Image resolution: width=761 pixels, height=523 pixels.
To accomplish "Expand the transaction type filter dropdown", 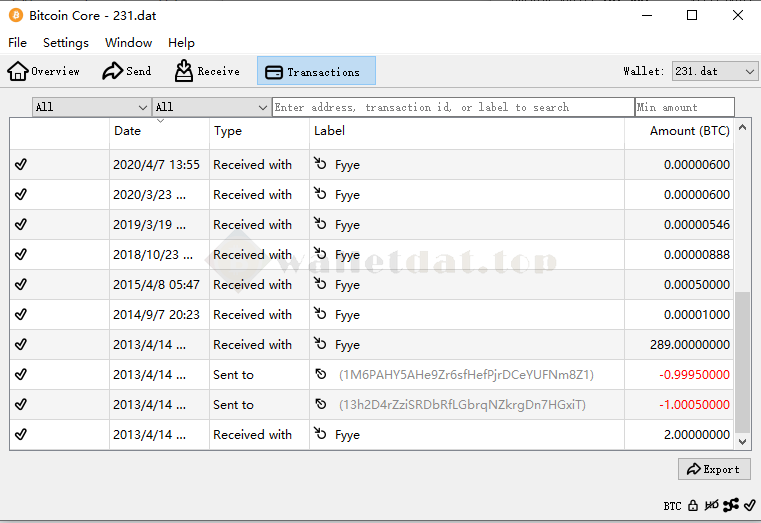I will [211, 107].
